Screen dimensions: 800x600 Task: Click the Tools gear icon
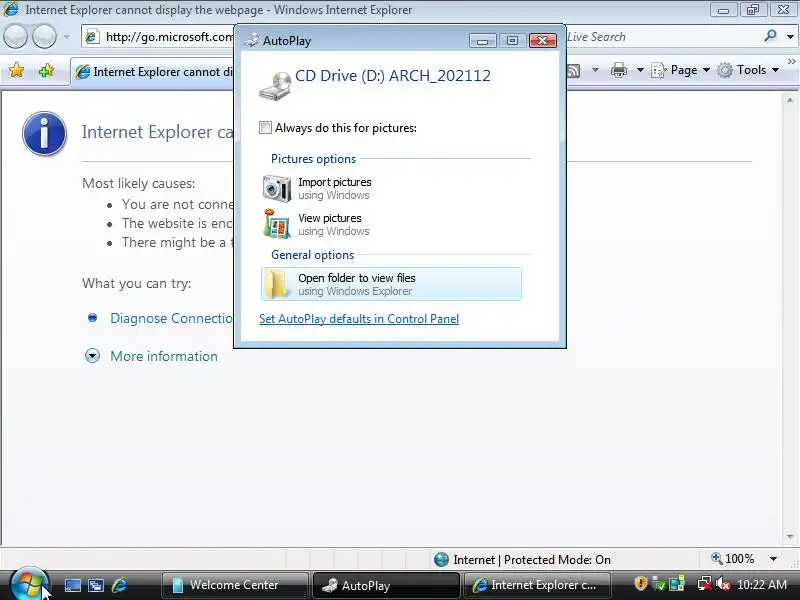point(724,70)
